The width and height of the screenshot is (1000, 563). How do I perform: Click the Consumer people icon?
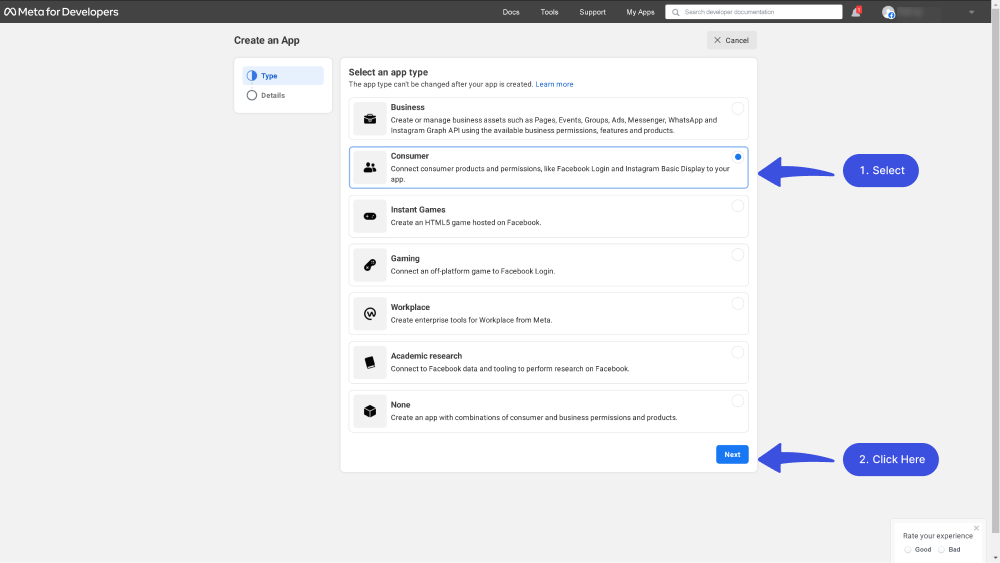coord(370,168)
